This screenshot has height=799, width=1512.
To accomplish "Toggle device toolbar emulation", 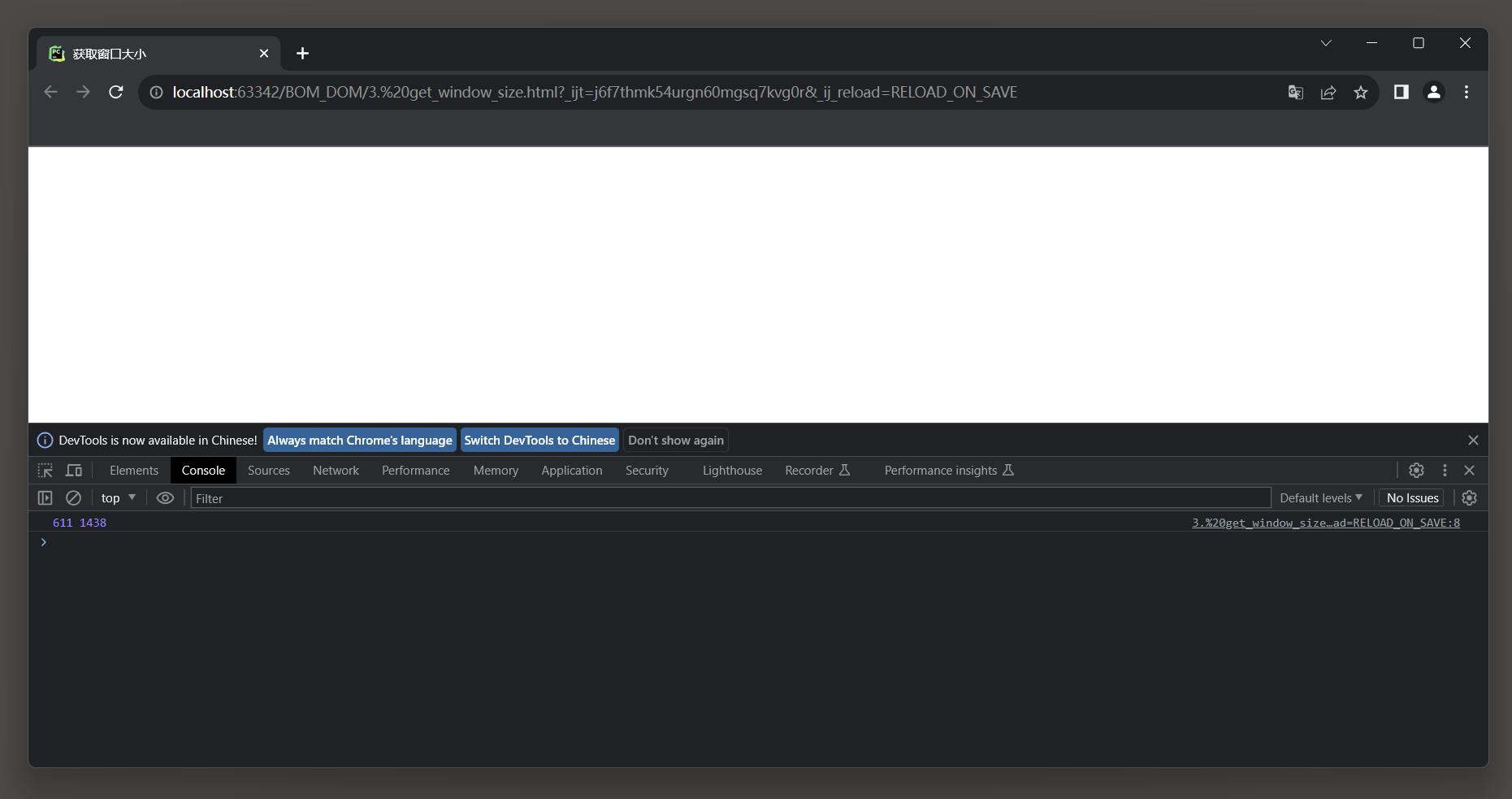I will pyautogui.click(x=74, y=471).
